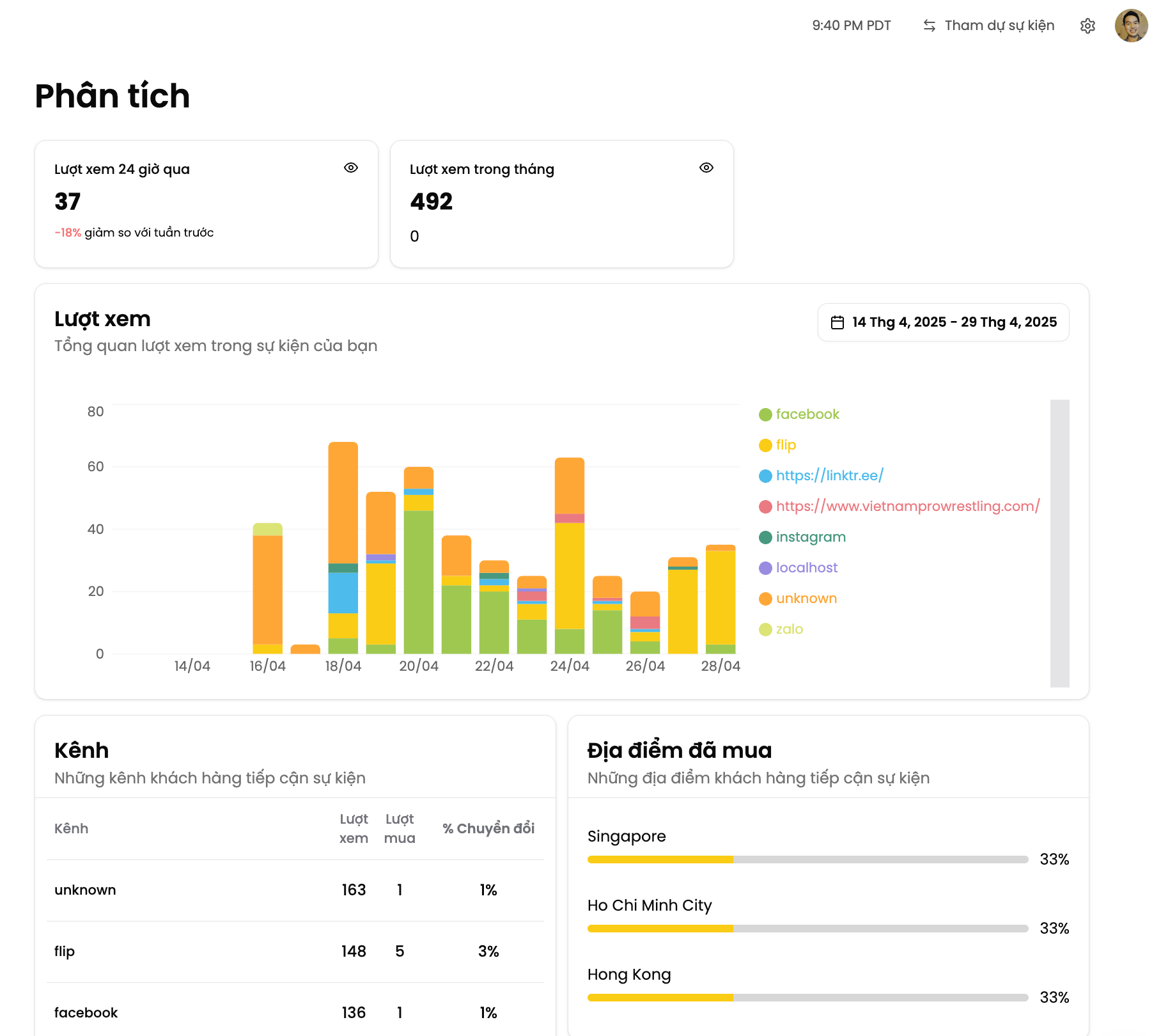The width and height of the screenshot is (1161, 1036).
Task: Open the settings gear icon
Action: point(1087,26)
